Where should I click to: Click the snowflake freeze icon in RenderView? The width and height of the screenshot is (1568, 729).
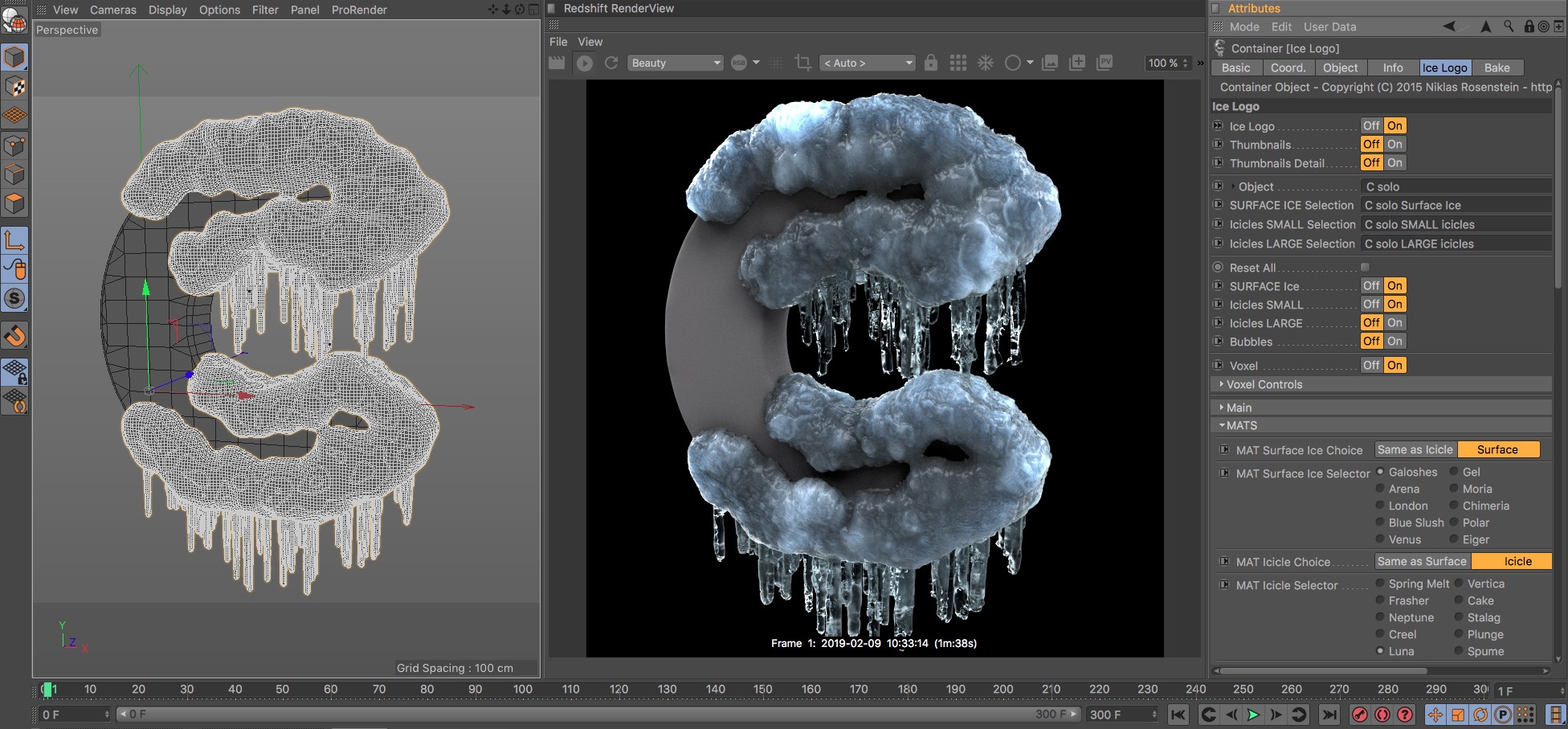pos(986,63)
